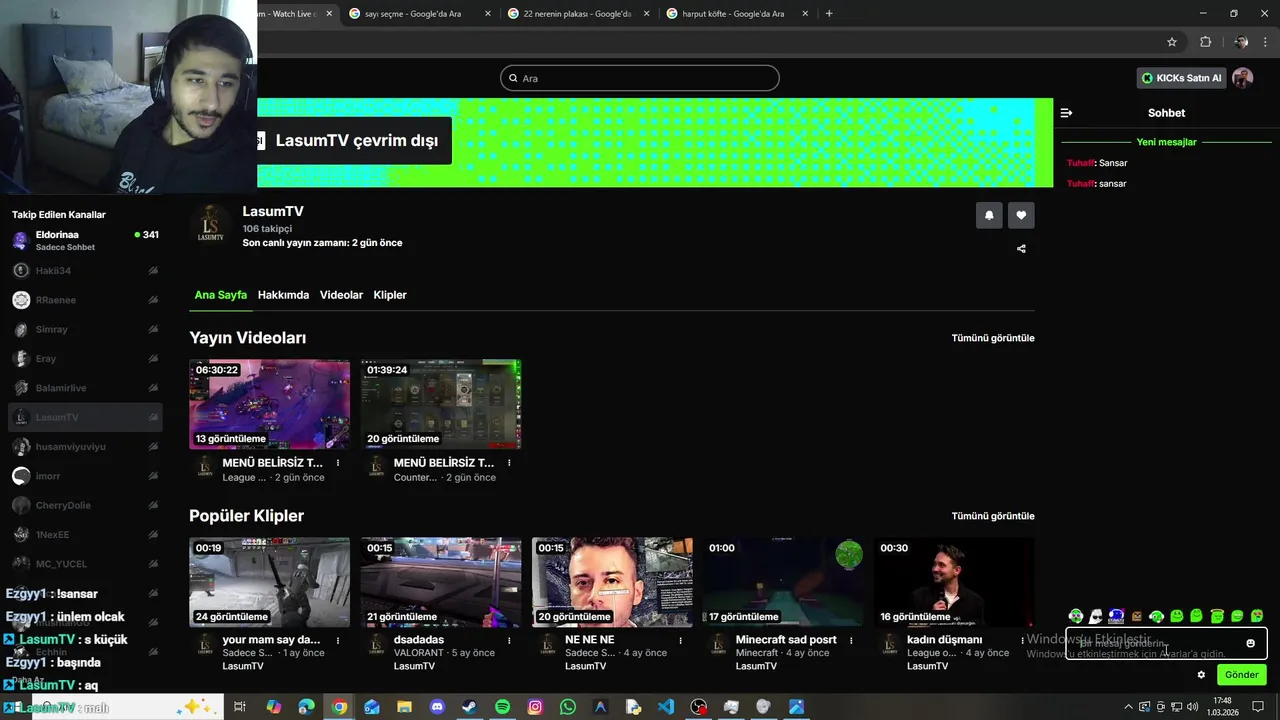Insert the white ghost with sunglasses emote
Image resolution: width=1280 pixels, height=720 pixels.
pyautogui.click(x=1096, y=616)
